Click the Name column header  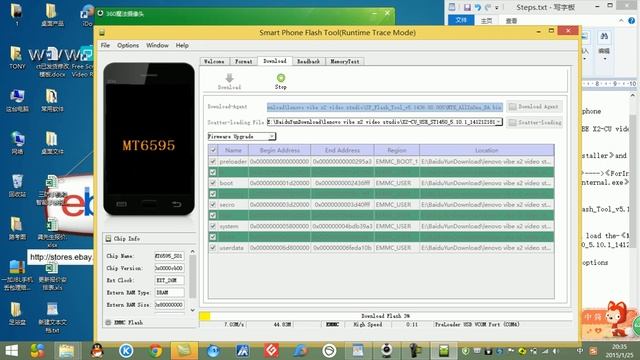tap(233, 150)
